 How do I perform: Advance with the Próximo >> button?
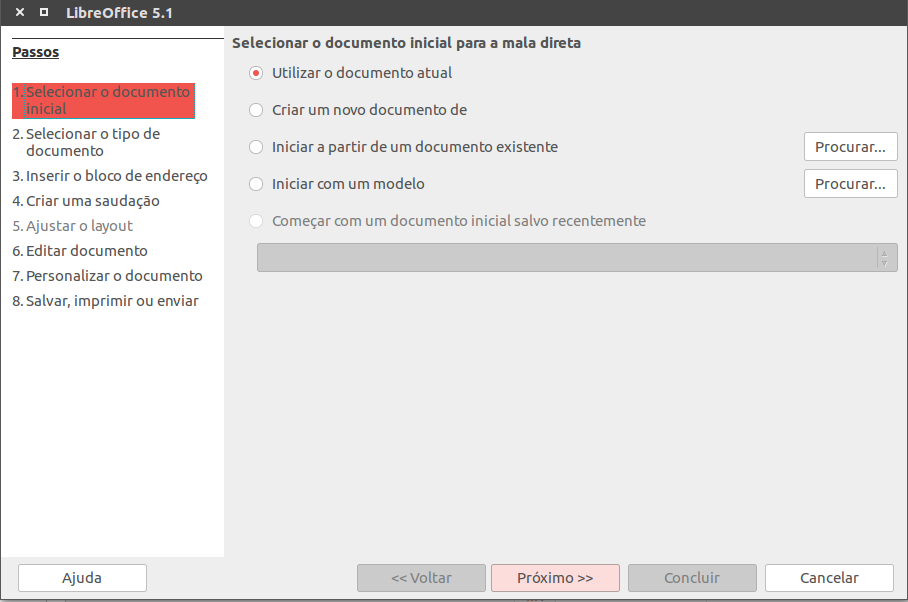pos(555,578)
